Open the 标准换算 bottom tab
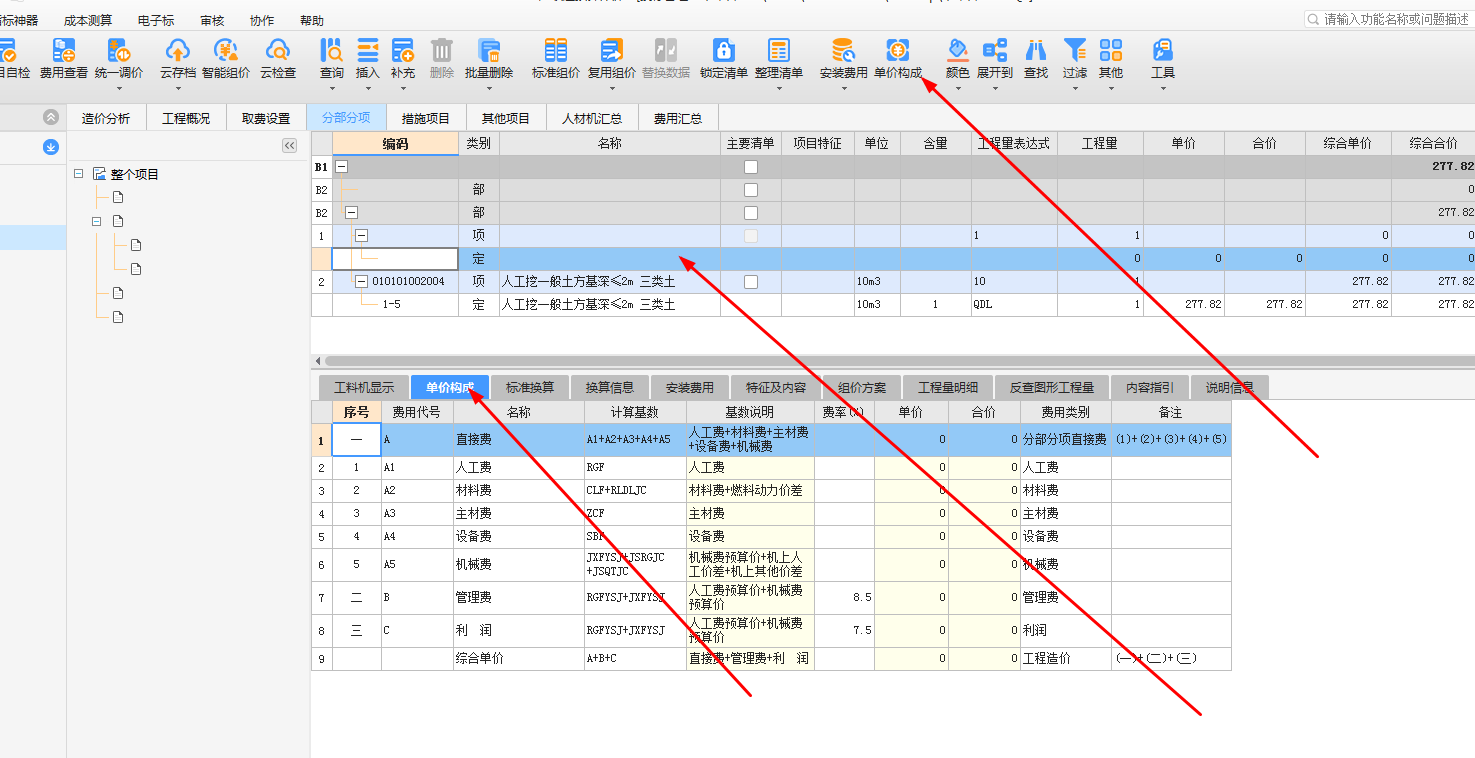The height and width of the screenshot is (758, 1475). pyautogui.click(x=530, y=388)
